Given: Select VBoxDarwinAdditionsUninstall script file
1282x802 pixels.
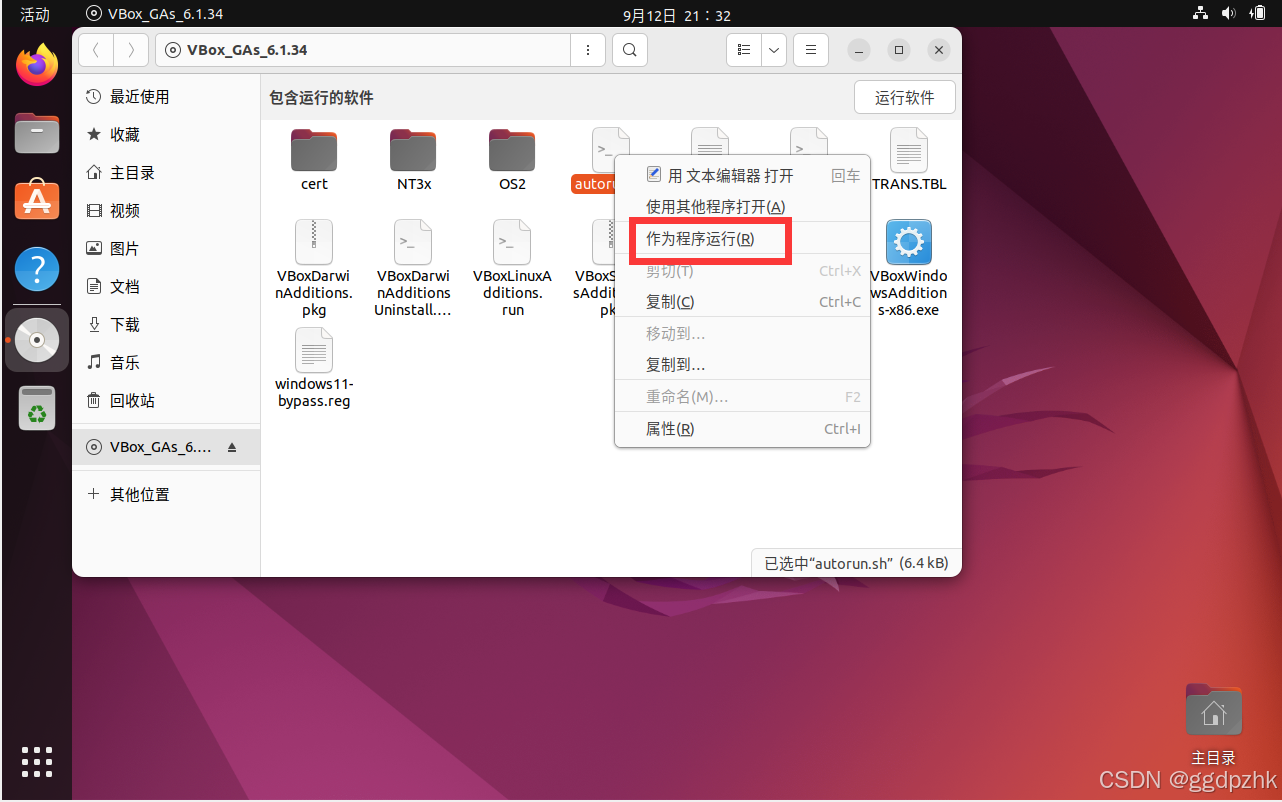Looking at the screenshot, I should click(x=413, y=268).
